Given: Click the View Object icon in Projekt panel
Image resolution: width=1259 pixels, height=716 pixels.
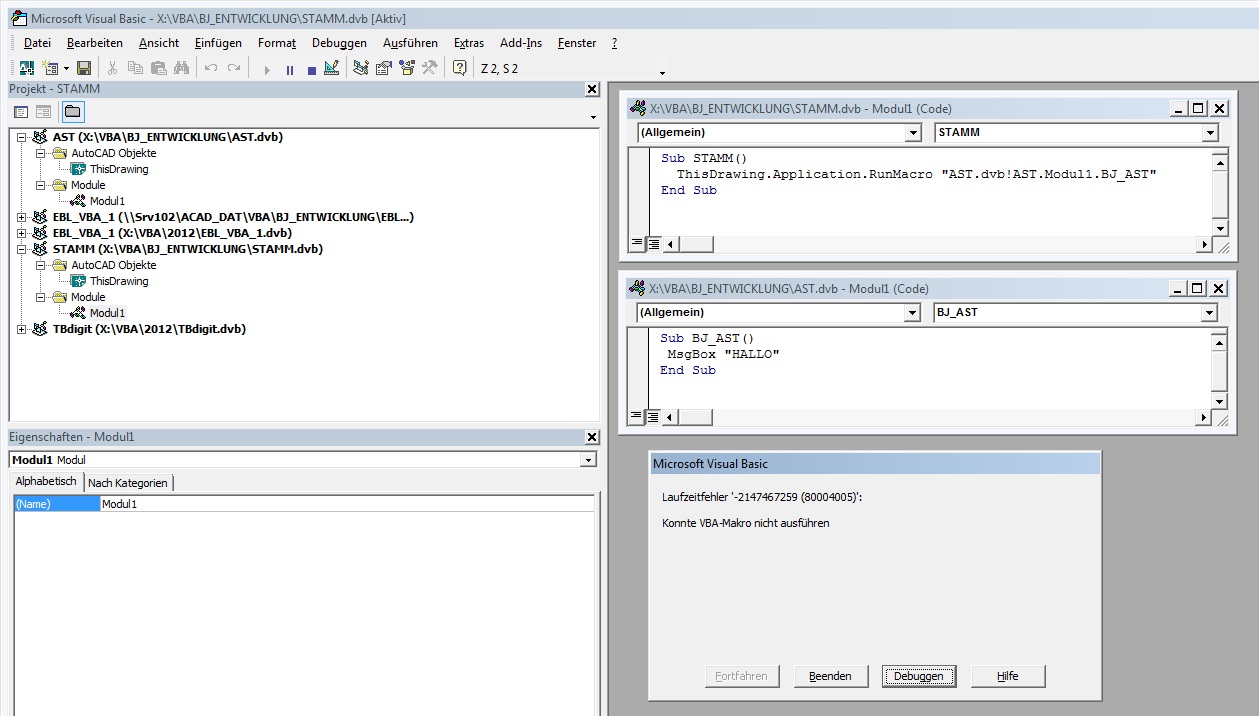Looking at the screenshot, I should click(x=44, y=111).
